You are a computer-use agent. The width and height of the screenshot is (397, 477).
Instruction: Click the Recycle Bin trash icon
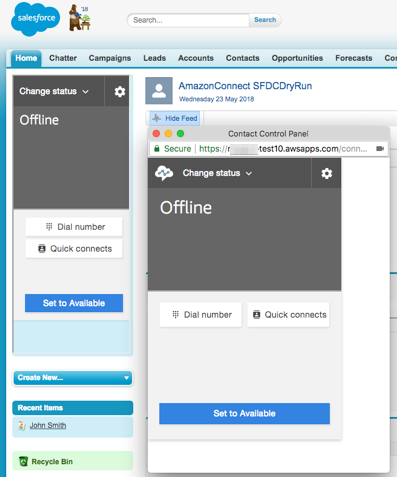[x=23, y=462]
